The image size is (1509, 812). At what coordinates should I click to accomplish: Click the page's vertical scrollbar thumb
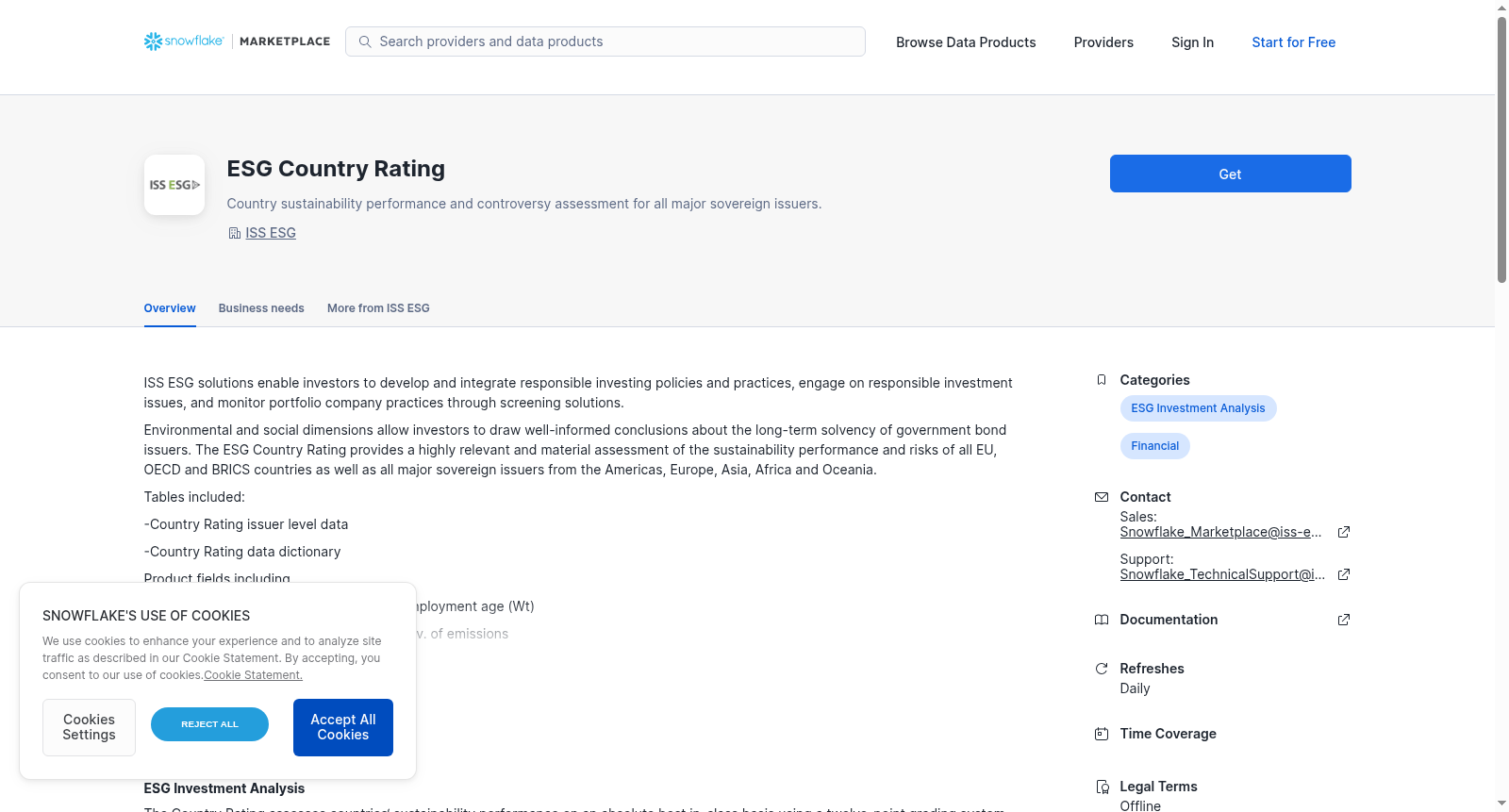tap(1501, 149)
